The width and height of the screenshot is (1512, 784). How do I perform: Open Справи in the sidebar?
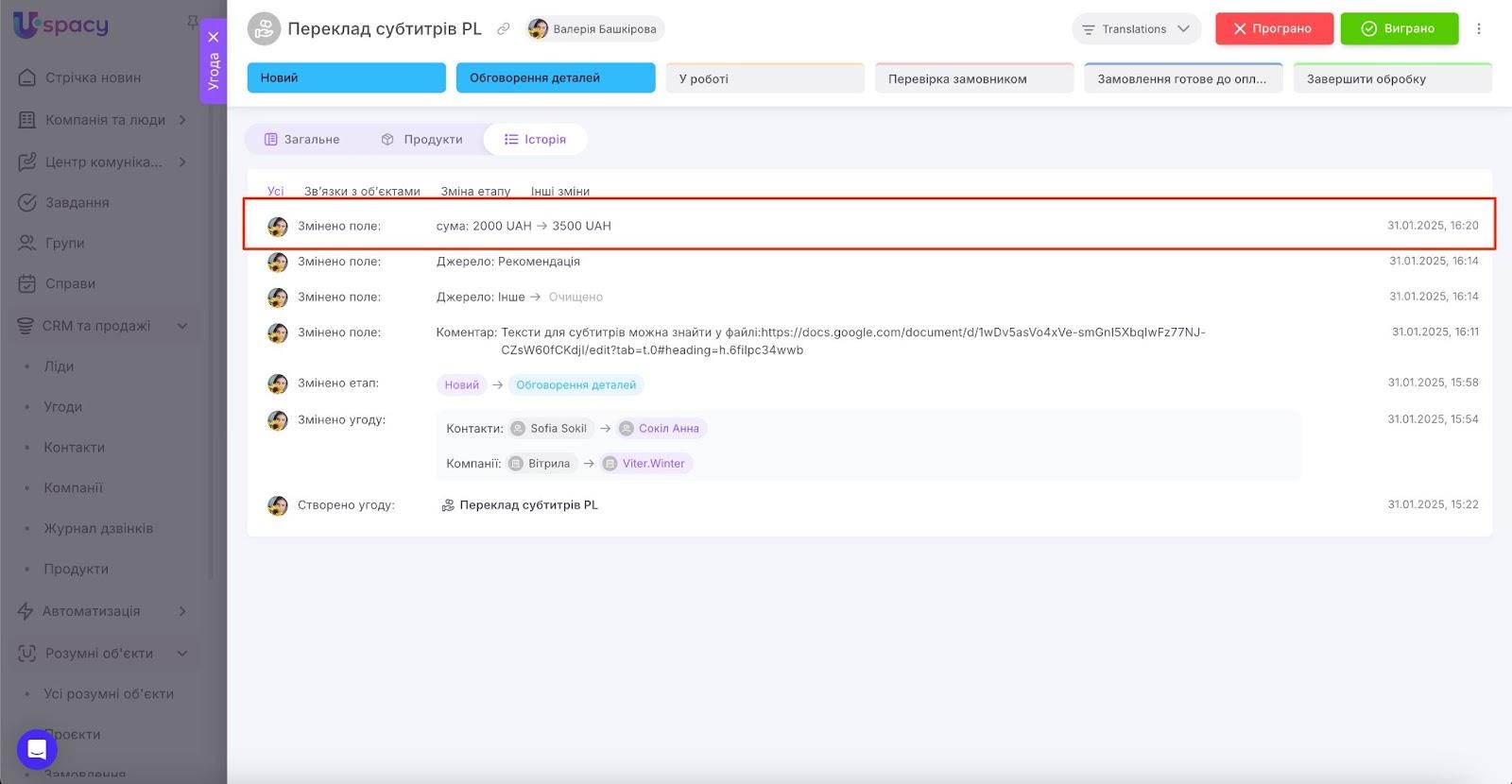tap(70, 283)
